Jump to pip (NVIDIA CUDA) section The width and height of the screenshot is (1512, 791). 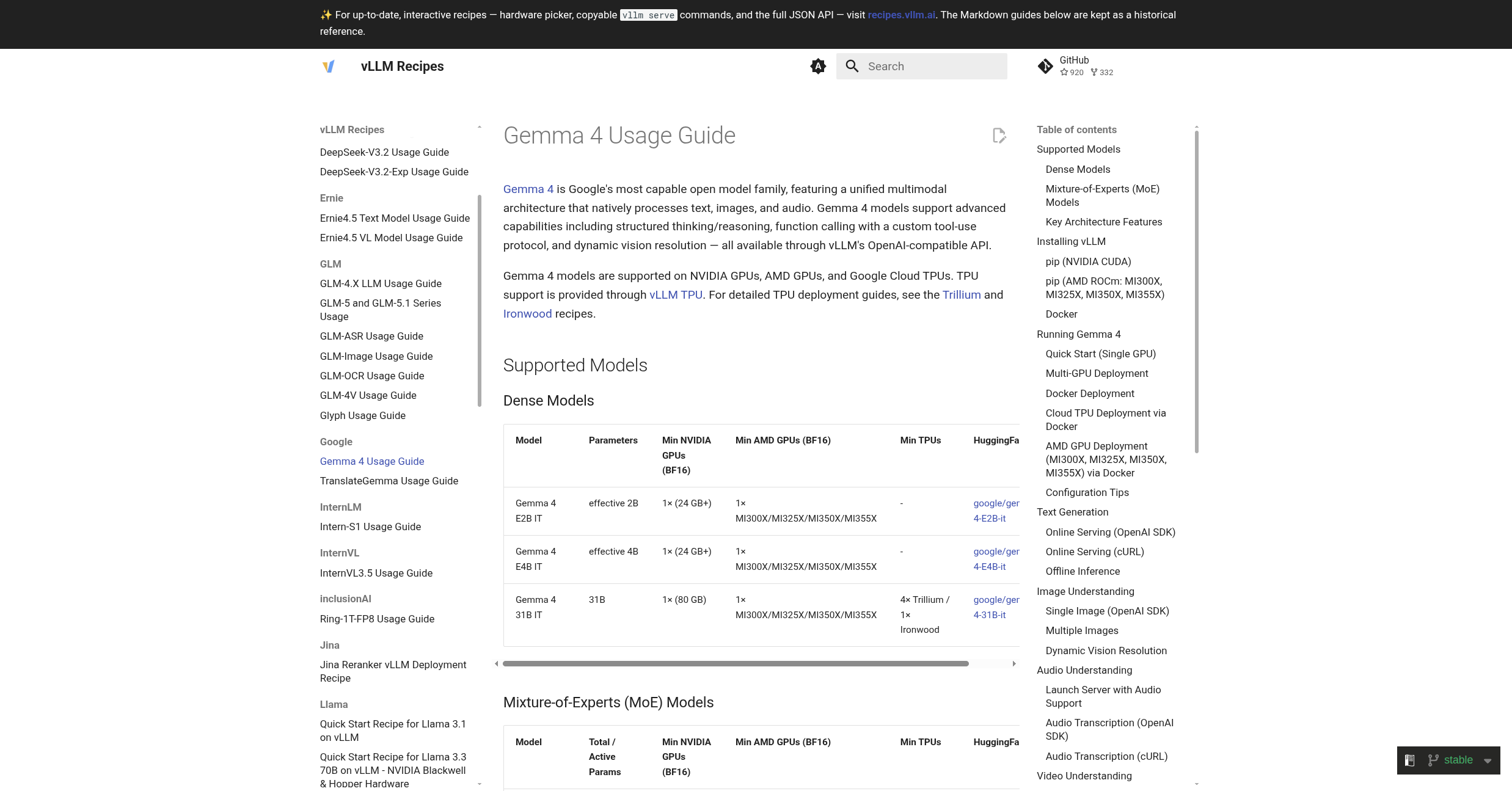tap(1088, 261)
